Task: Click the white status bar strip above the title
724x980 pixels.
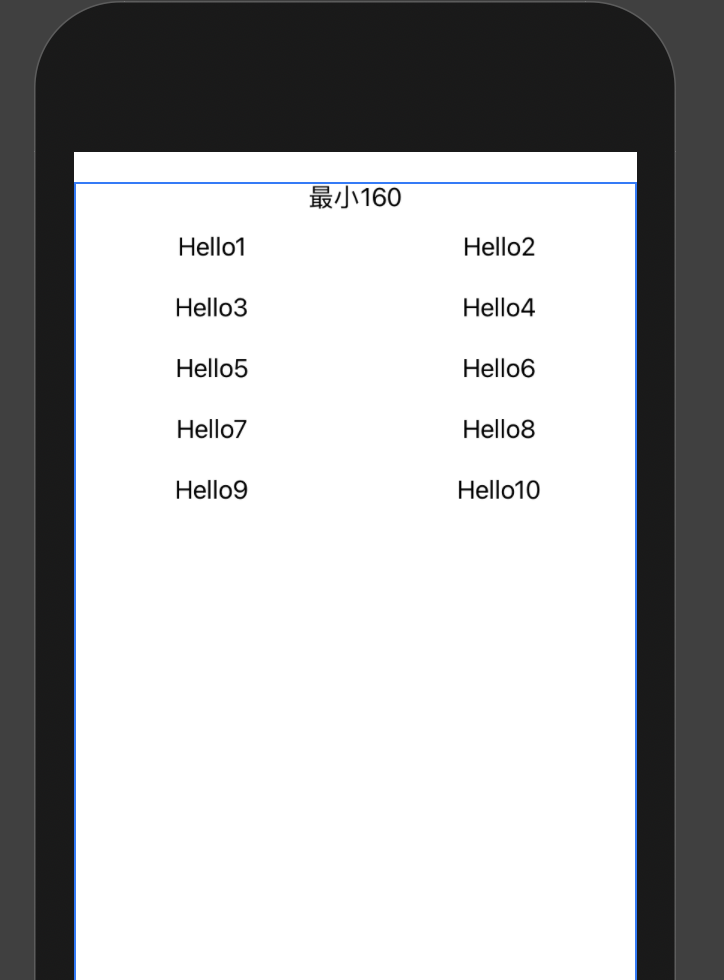Action: click(x=355, y=167)
